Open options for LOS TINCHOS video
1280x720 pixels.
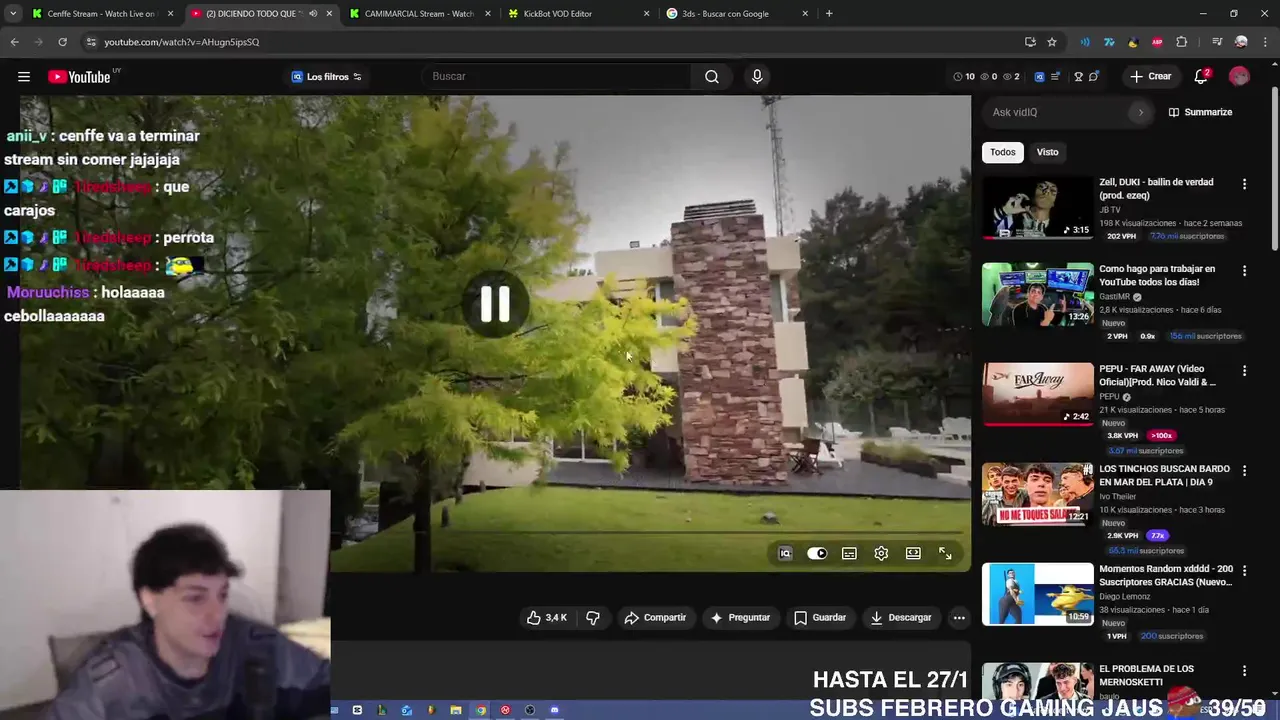[1244, 471]
